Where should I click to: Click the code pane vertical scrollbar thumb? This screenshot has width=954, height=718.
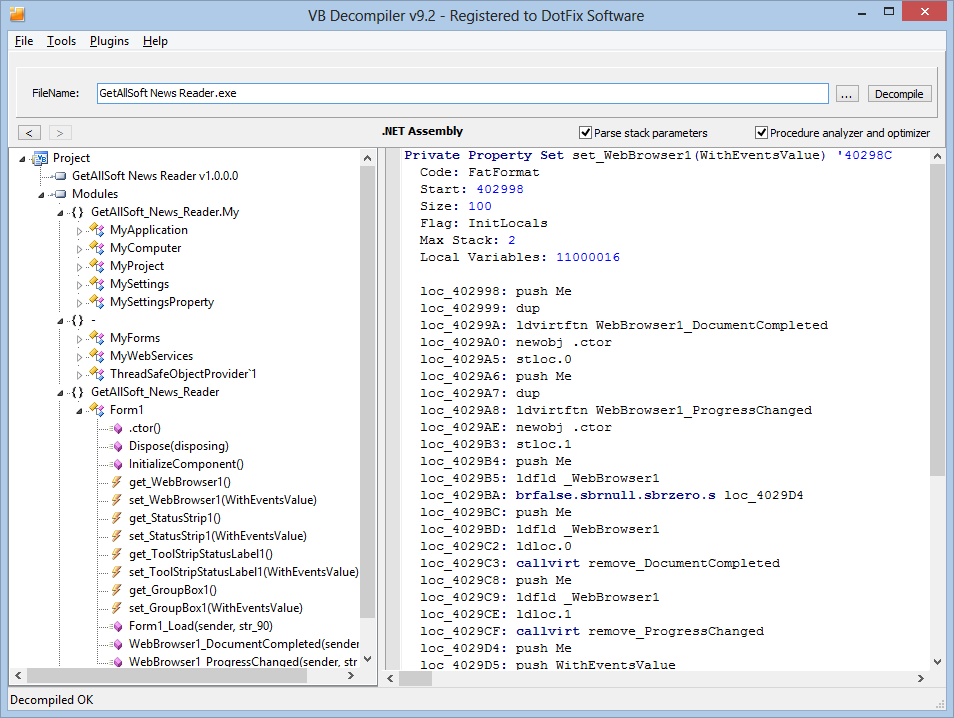[937, 319]
